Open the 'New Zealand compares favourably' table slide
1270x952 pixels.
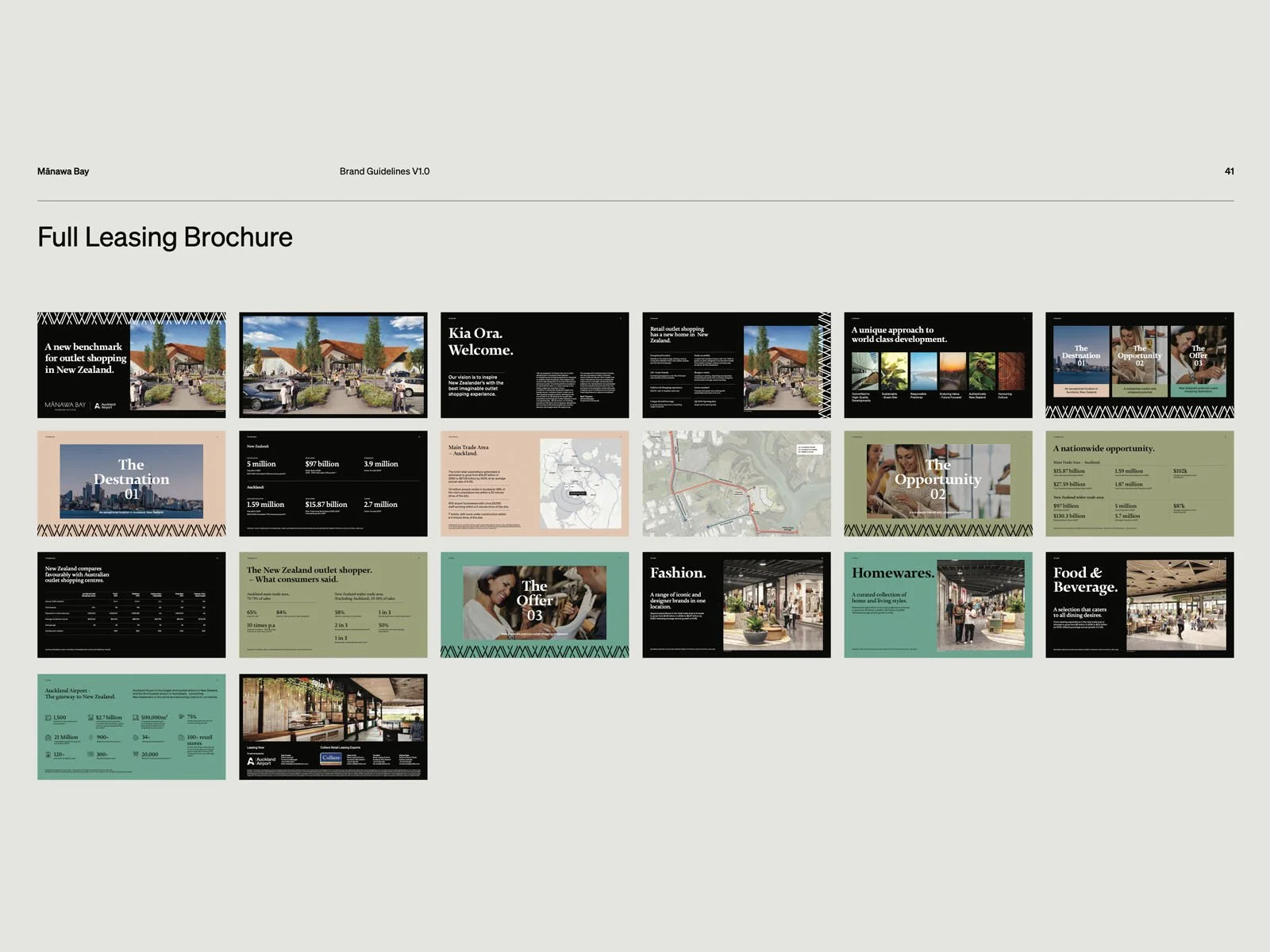click(131, 605)
